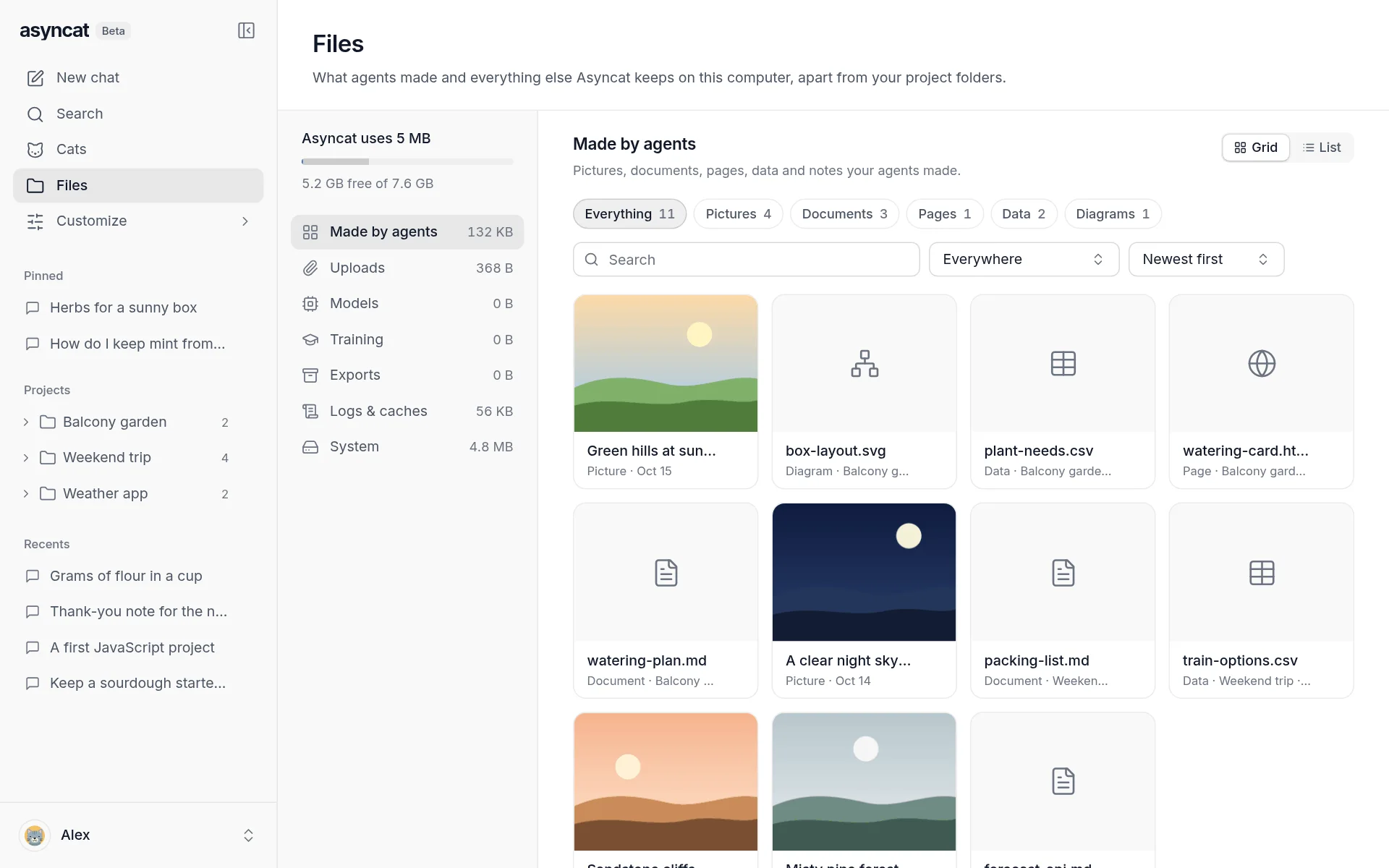Expand the Customize menu chevron
Viewport: 1389px width, 868px height.
245,221
